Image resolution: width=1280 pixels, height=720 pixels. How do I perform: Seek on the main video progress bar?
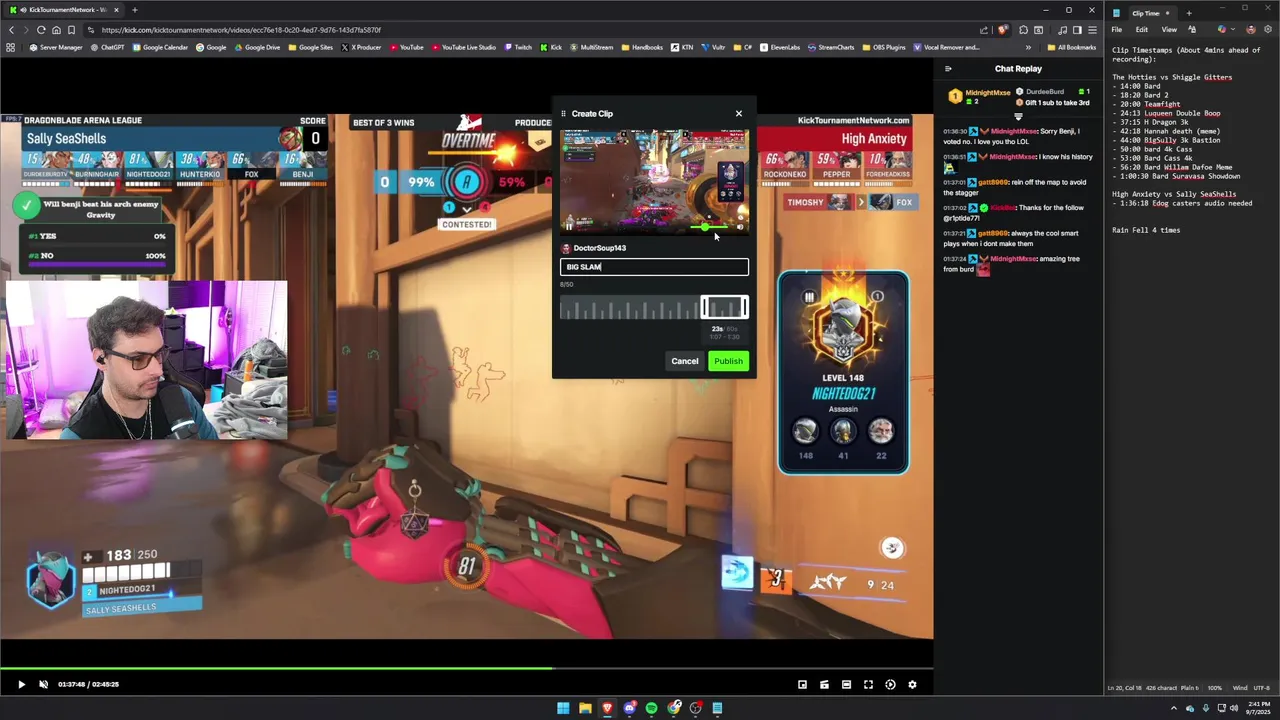(466, 668)
